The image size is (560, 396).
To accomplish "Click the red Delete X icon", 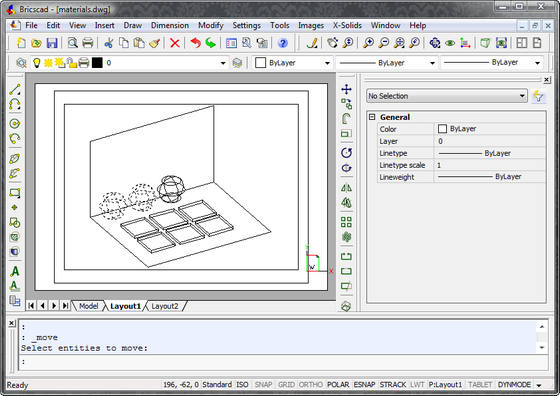I will tap(175, 43).
